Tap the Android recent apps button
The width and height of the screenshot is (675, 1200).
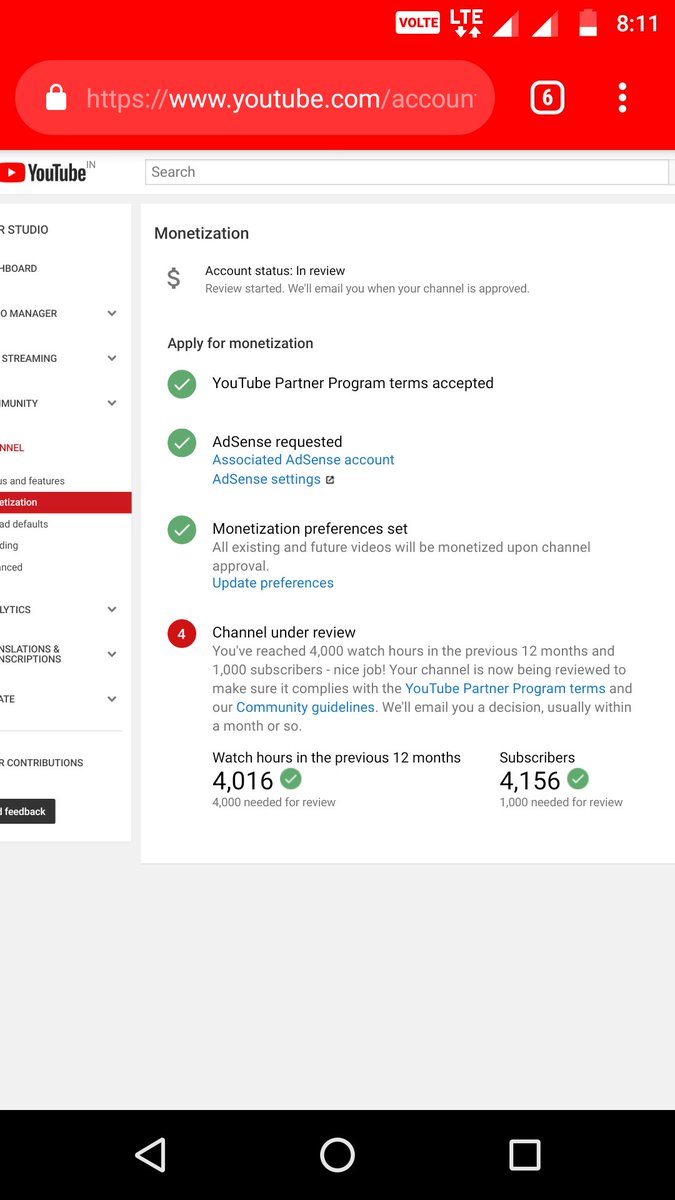[x=524, y=1155]
